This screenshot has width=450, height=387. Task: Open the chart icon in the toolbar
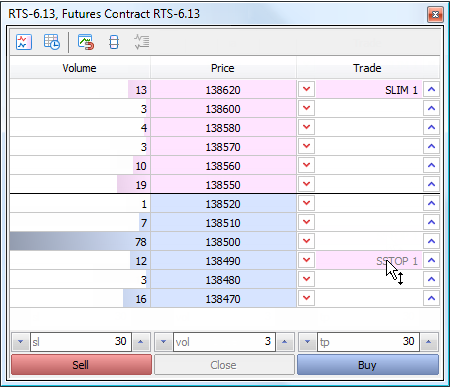[24, 42]
